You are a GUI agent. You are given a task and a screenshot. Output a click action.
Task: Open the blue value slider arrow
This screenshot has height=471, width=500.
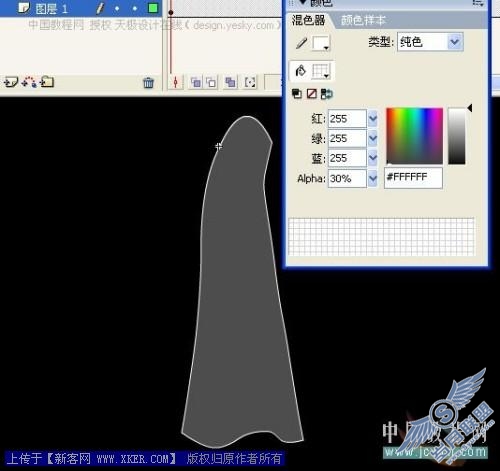(x=372, y=158)
